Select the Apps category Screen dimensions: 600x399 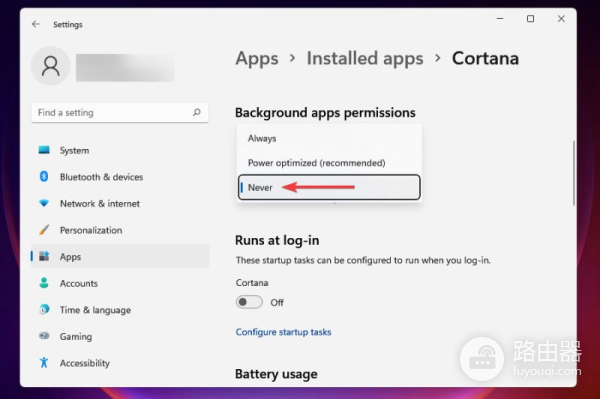(120, 256)
